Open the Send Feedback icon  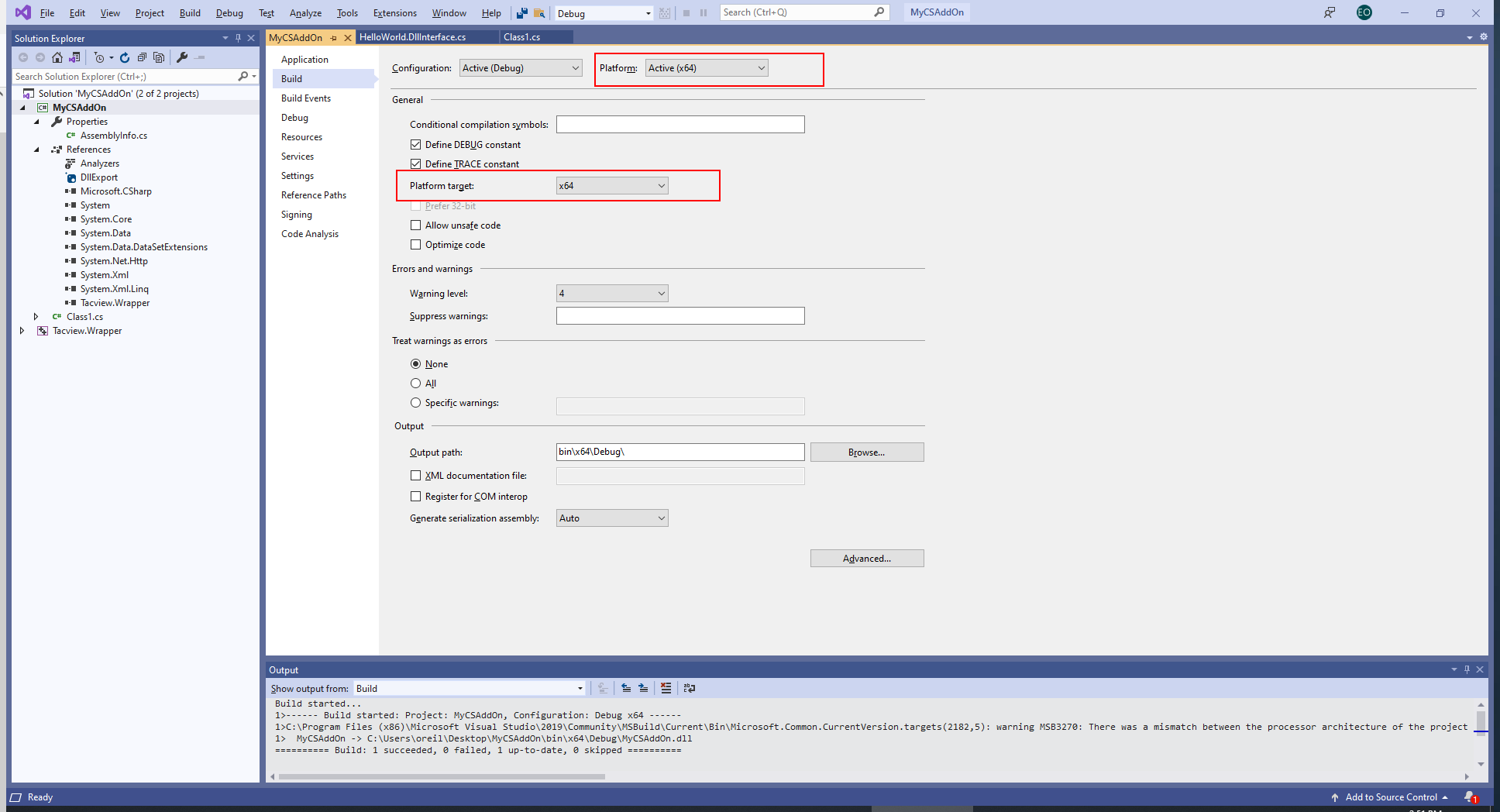click(x=1330, y=12)
